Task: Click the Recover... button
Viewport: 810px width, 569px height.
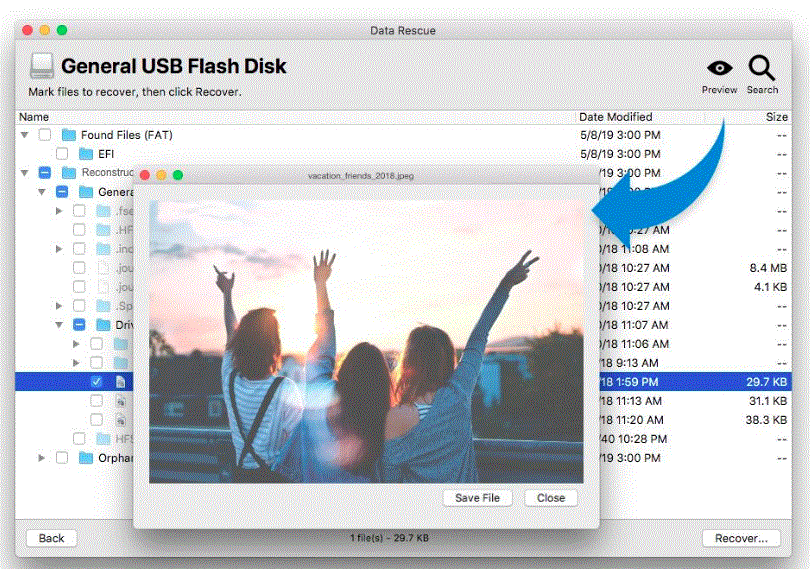Action: tap(741, 538)
